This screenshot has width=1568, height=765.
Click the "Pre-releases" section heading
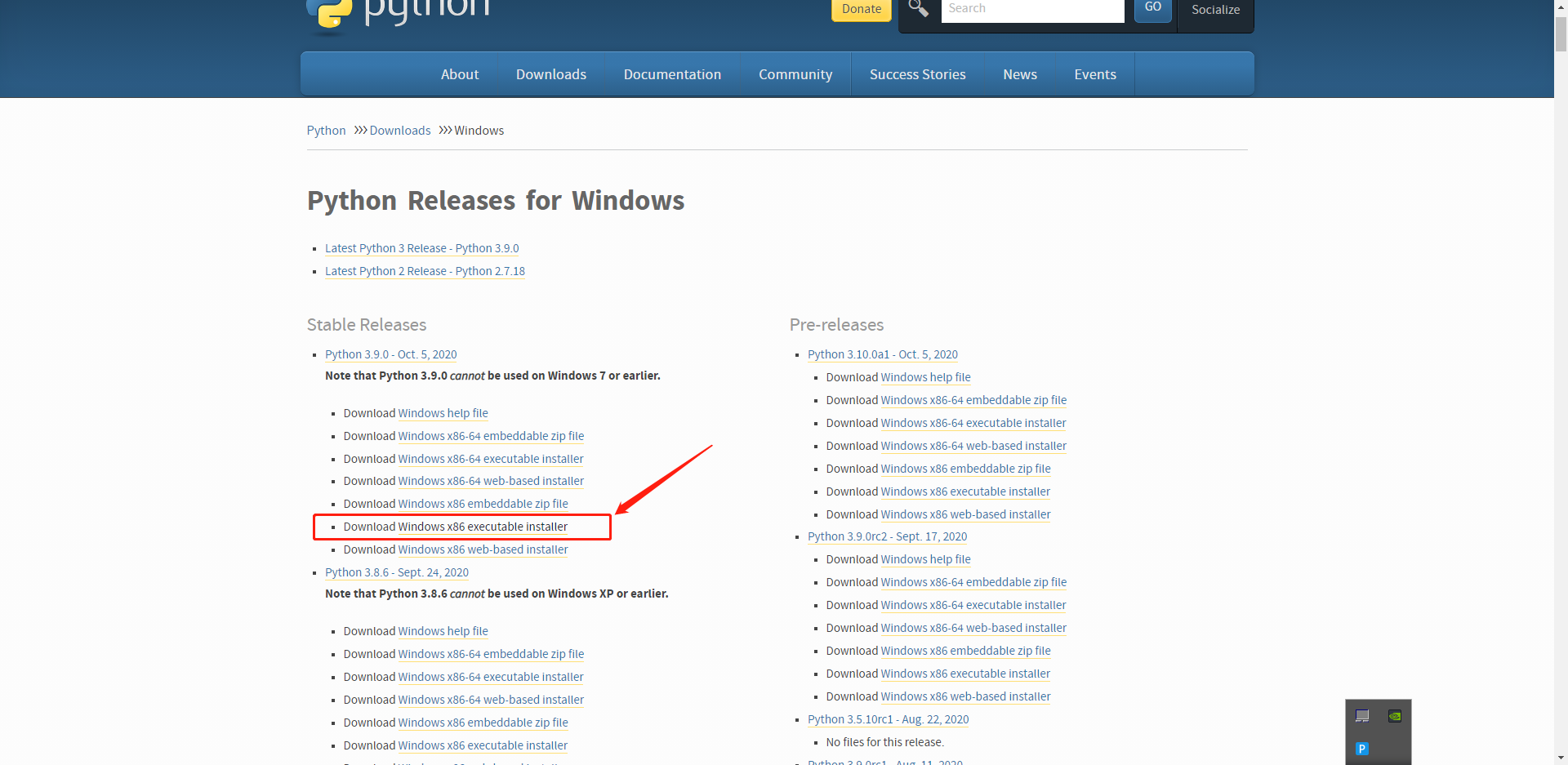point(837,325)
